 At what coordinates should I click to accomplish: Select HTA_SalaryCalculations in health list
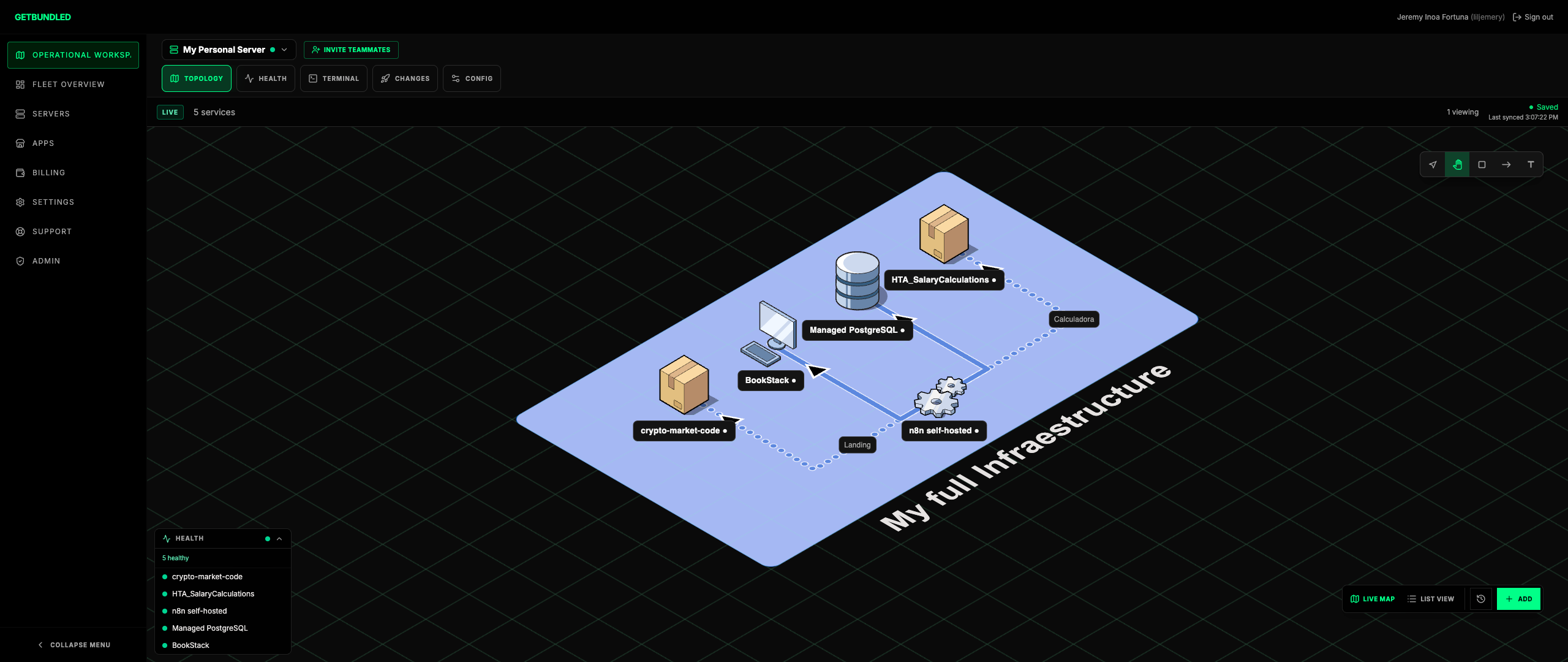coord(223,594)
